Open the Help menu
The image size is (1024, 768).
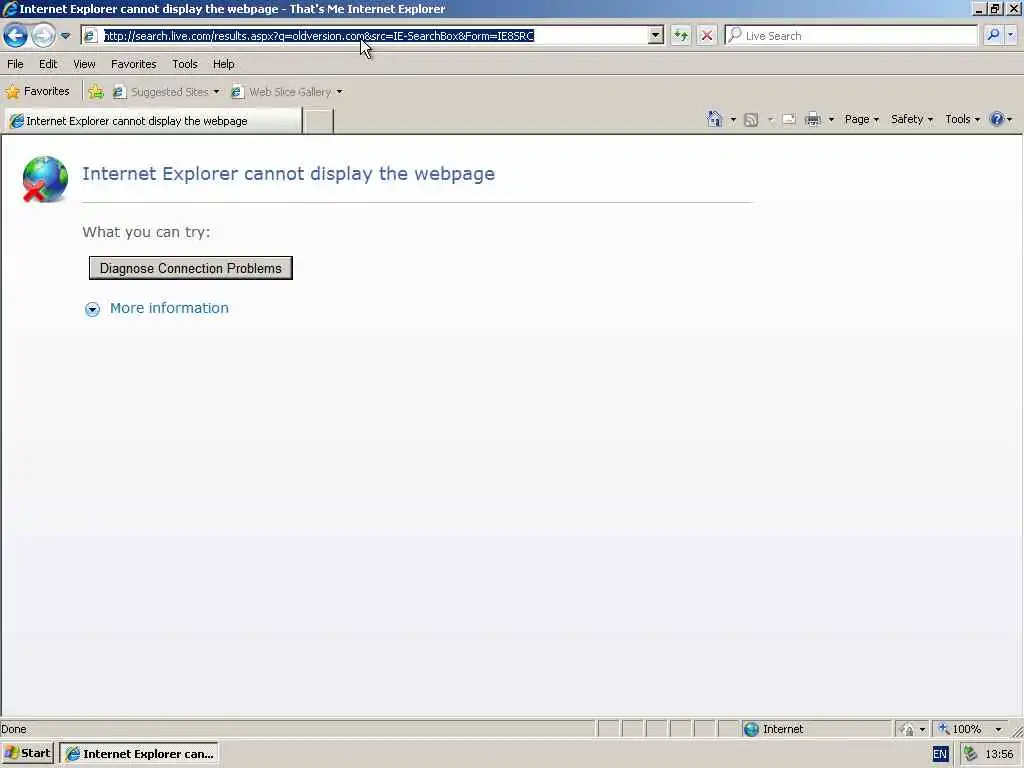pos(223,64)
